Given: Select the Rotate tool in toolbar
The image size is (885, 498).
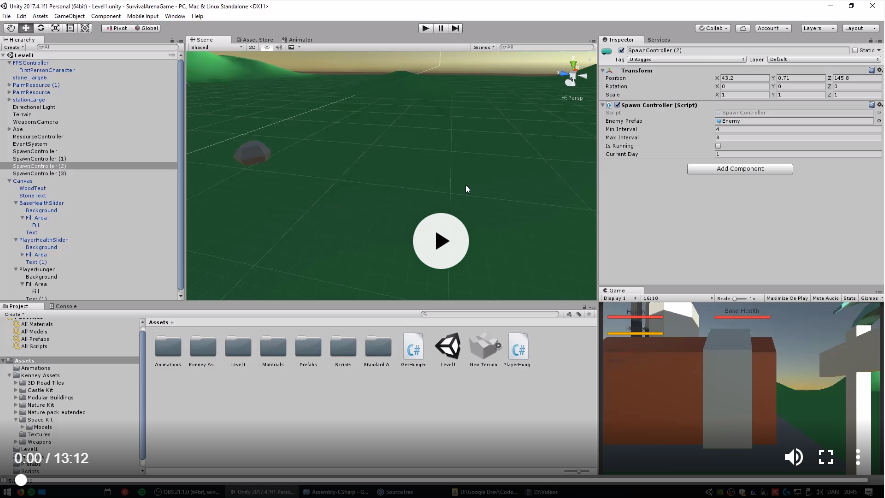Looking at the screenshot, I should click(x=41, y=28).
